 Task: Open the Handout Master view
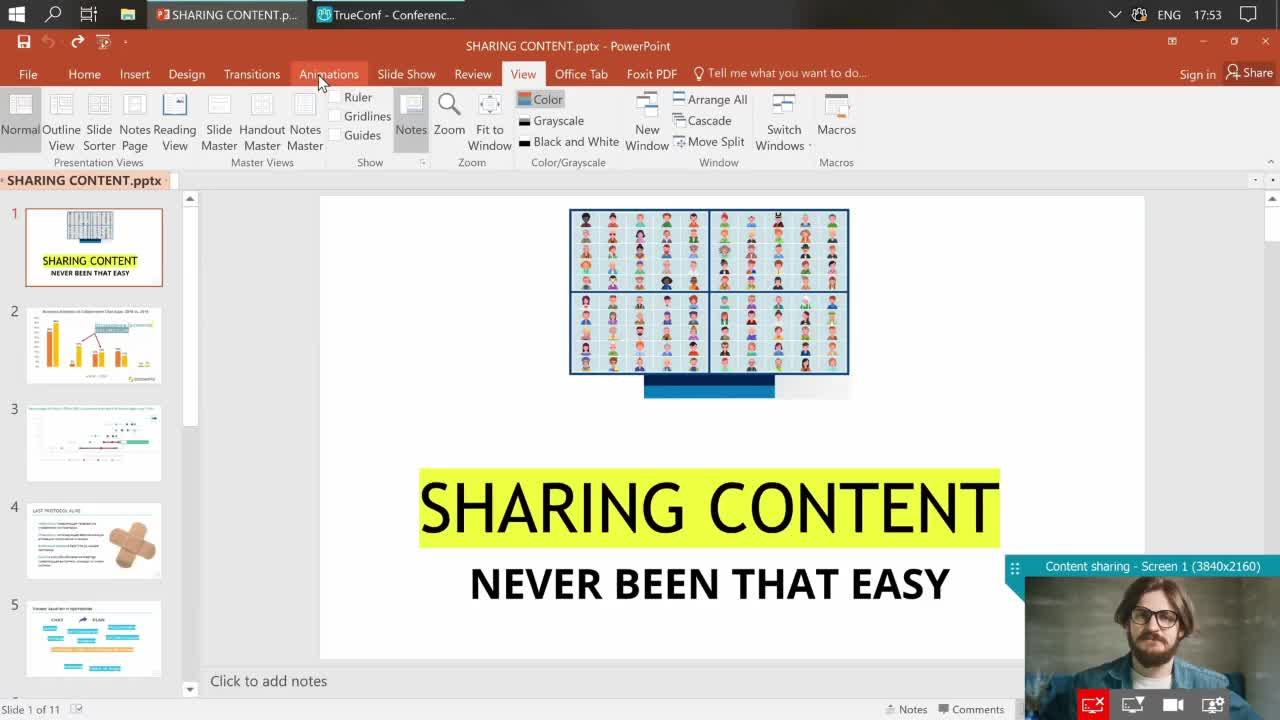pos(262,119)
